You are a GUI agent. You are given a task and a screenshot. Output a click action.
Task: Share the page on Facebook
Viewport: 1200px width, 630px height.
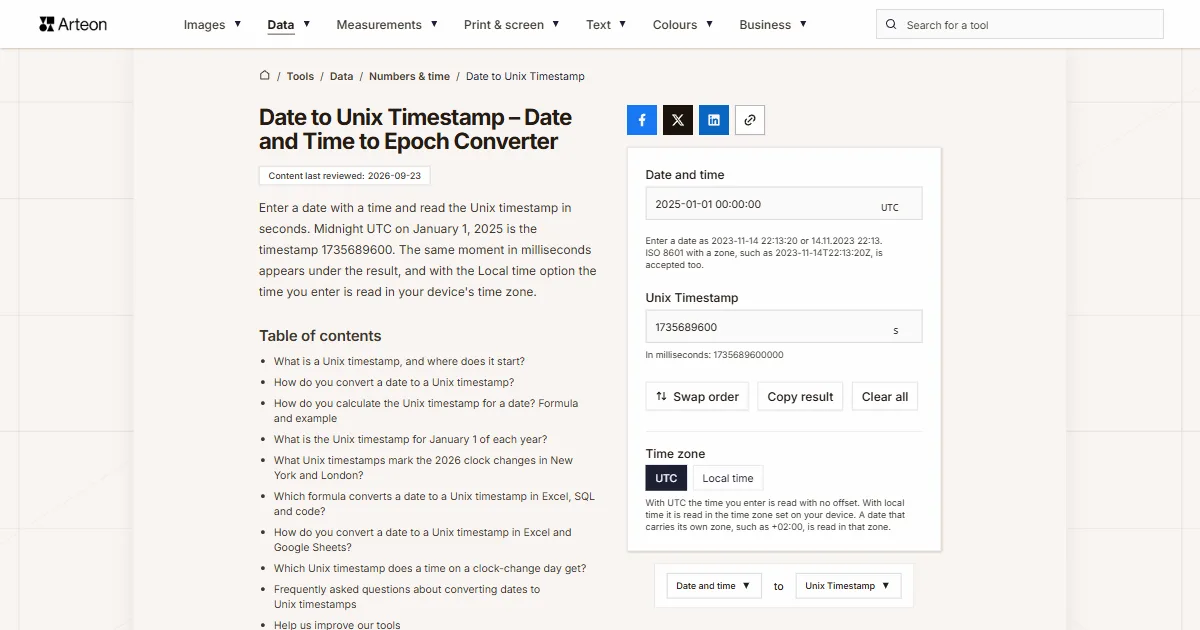642,120
